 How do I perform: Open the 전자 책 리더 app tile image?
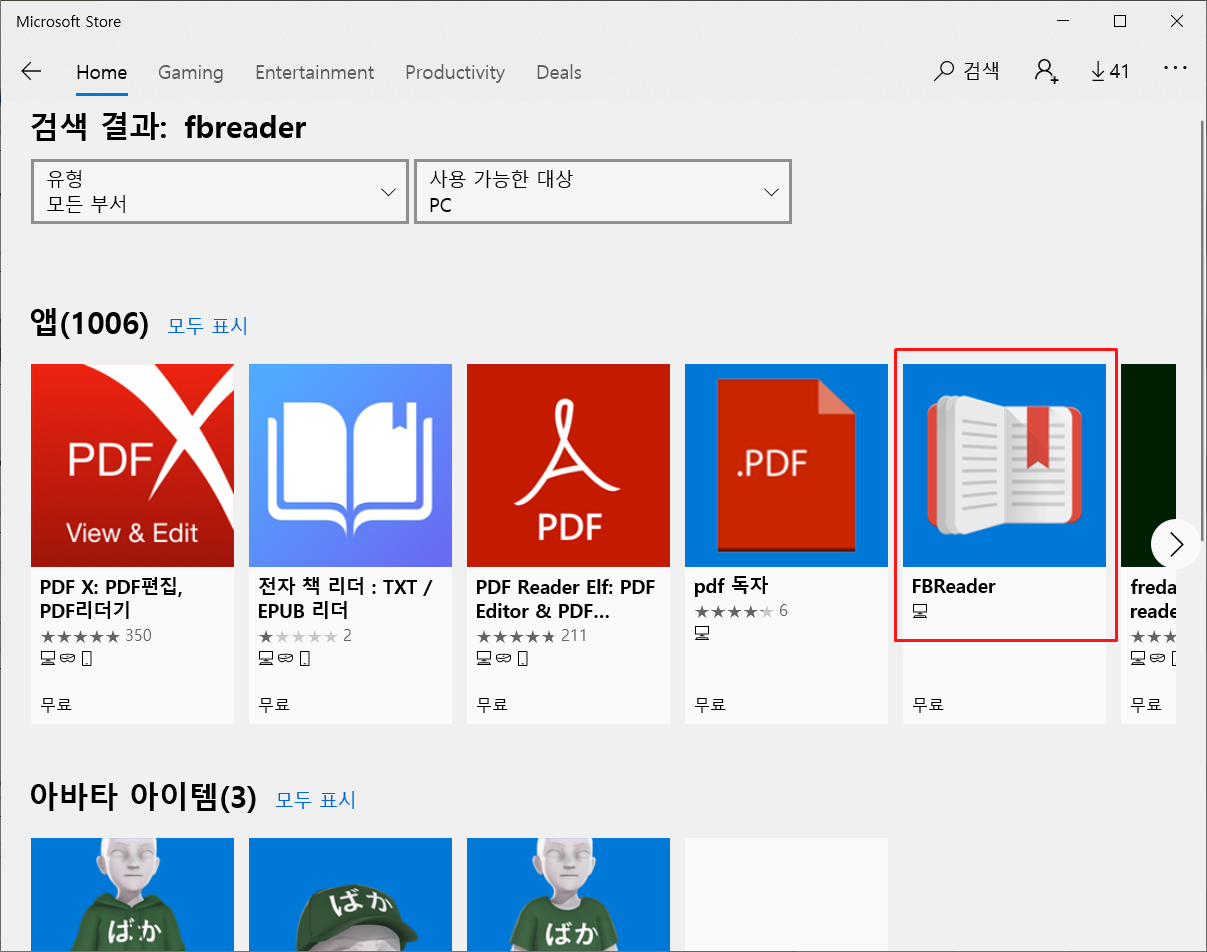click(x=350, y=465)
